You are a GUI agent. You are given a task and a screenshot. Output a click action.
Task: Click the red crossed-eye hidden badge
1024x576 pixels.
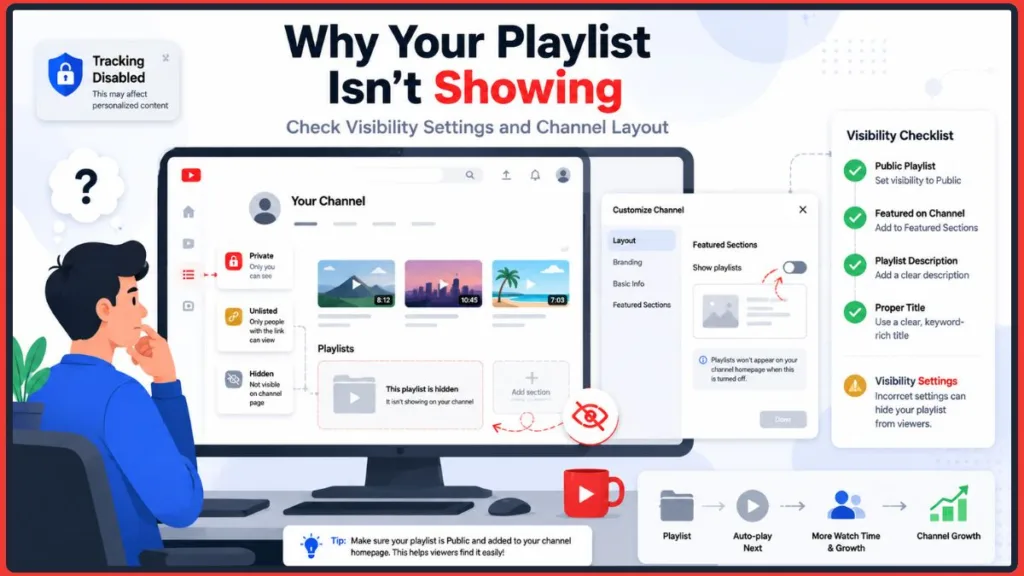click(590, 417)
